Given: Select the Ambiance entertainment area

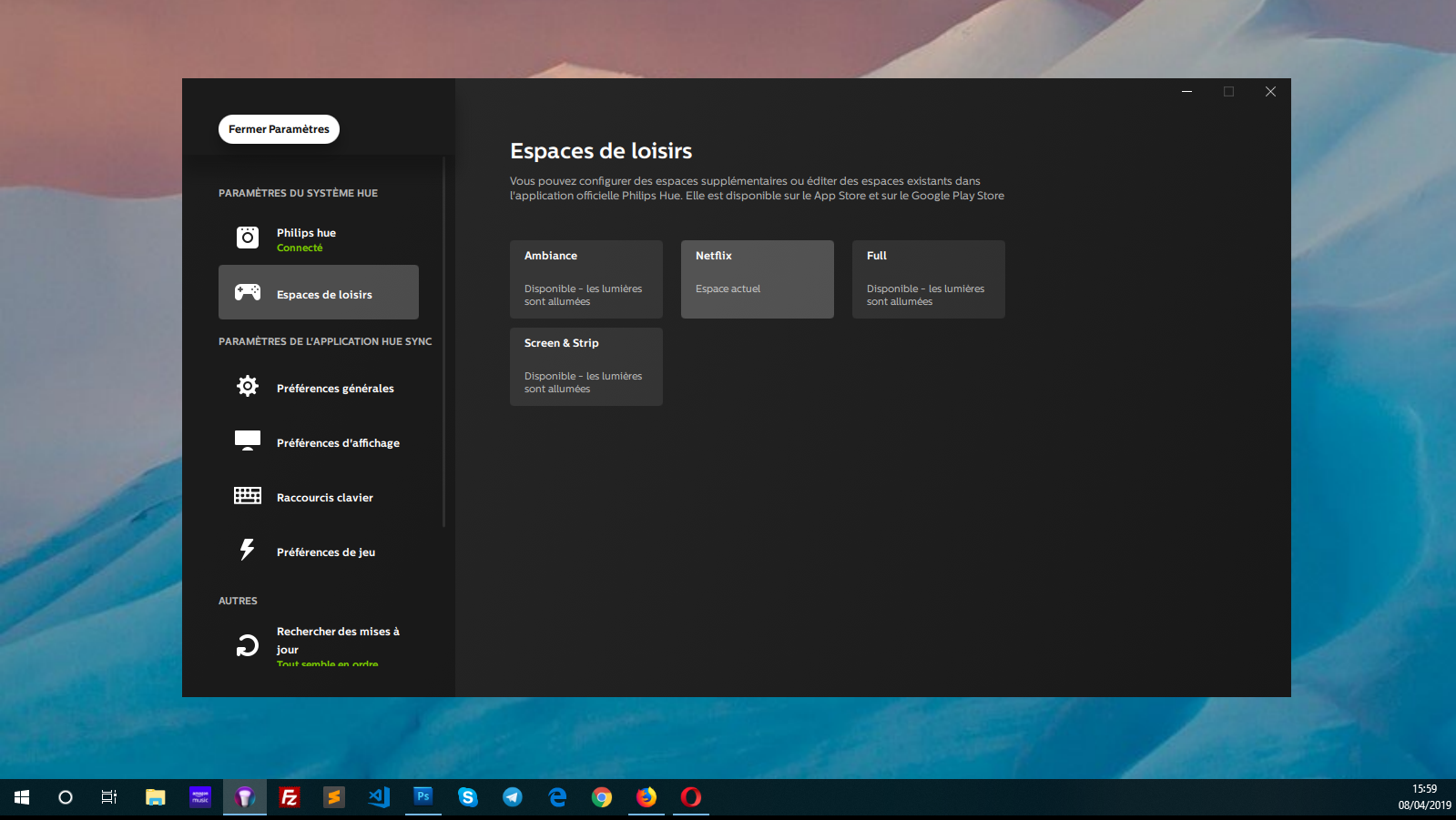Looking at the screenshot, I should pos(585,278).
